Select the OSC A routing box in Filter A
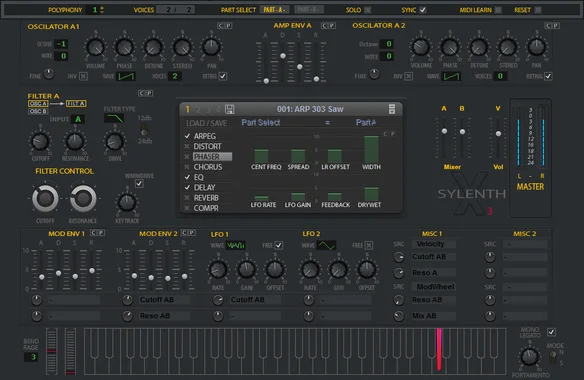This screenshot has width=584, height=380. point(38,104)
